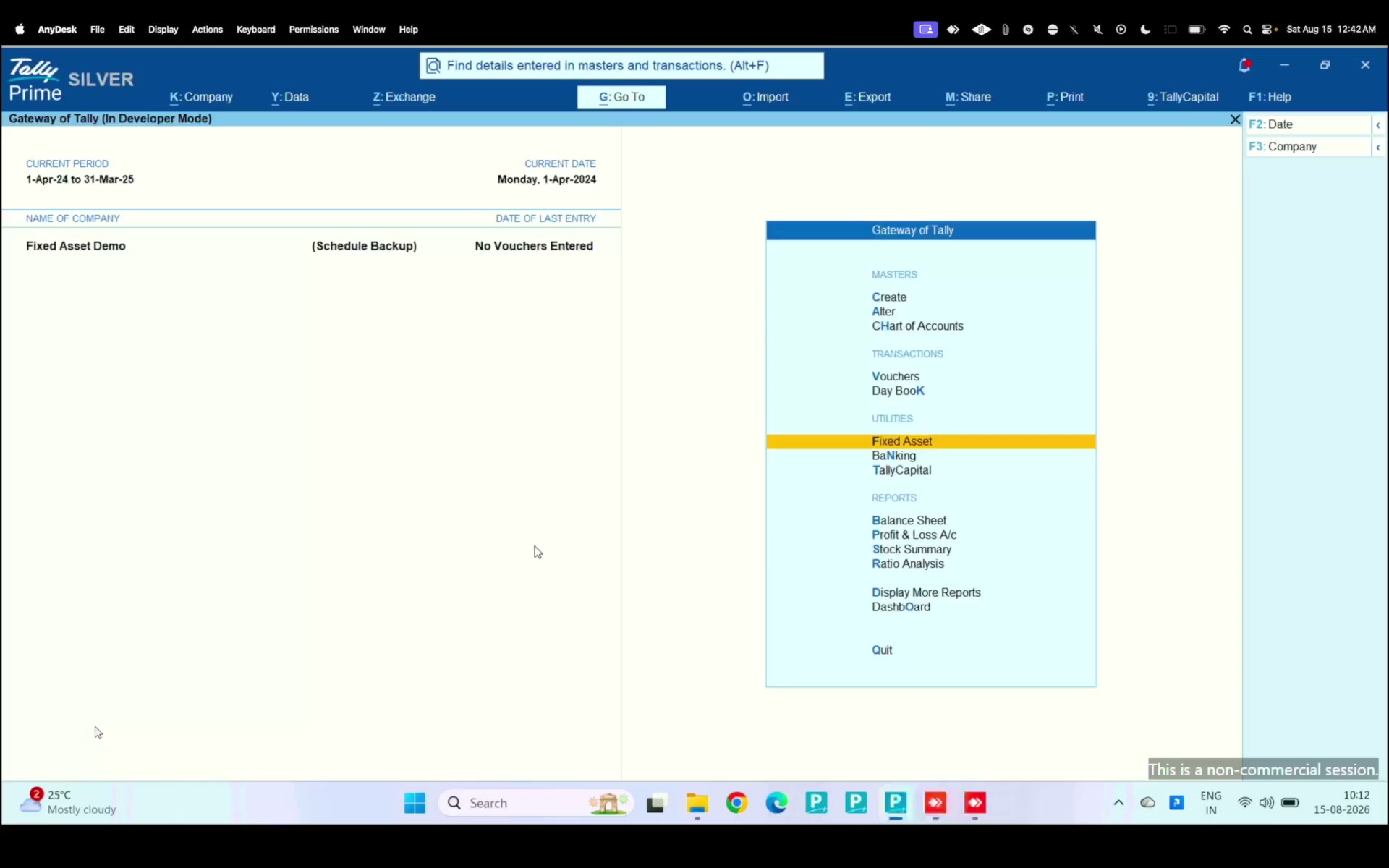The image size is (1389, 868).
Task: Select Alter under Masters
Action: pos(883,312)
